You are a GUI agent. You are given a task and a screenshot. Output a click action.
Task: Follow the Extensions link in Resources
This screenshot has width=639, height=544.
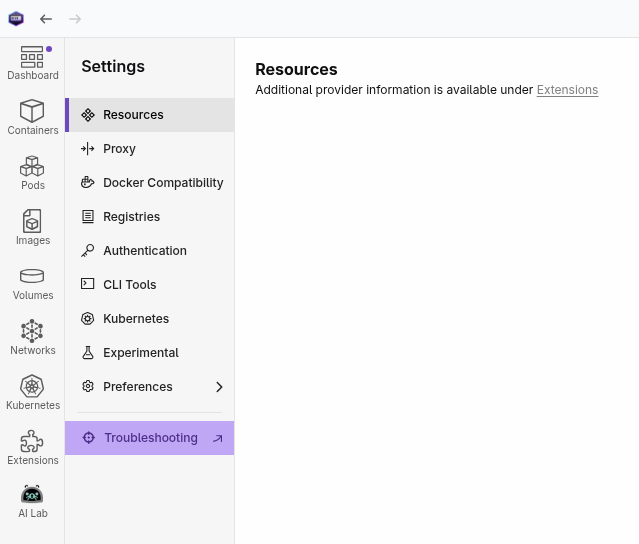[x=567, y=90]
